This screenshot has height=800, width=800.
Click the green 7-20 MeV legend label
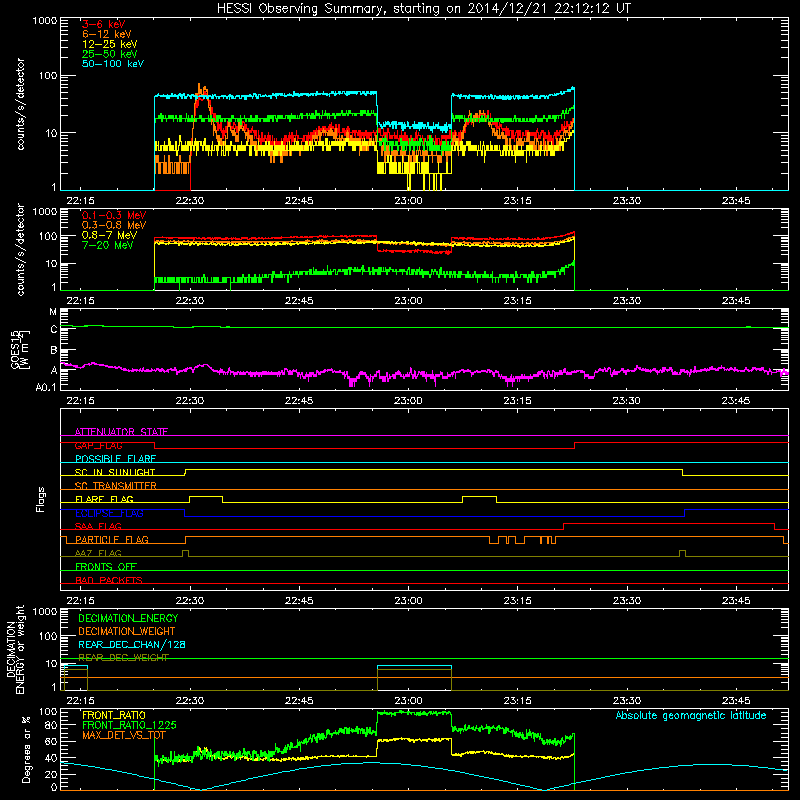(x=107, y=245)
